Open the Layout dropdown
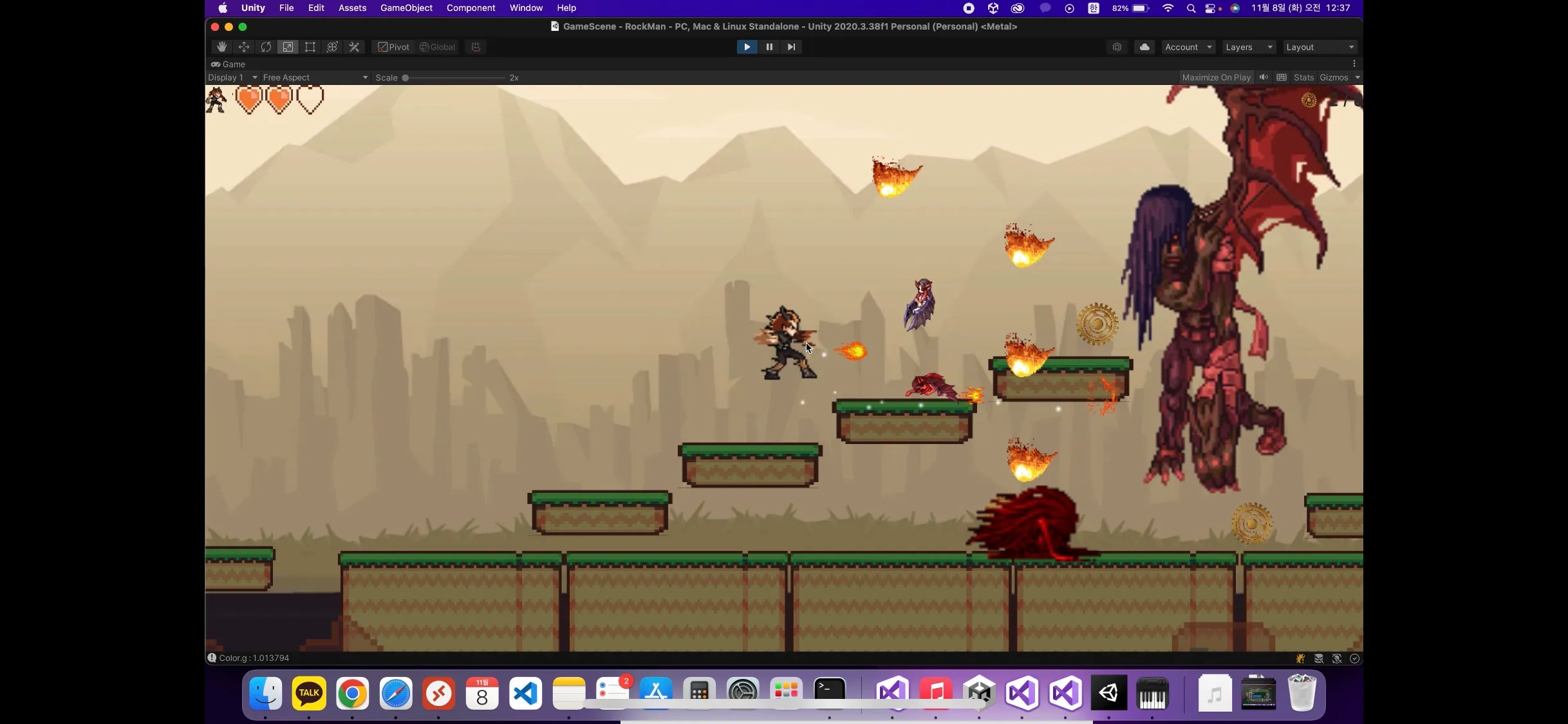 pyautogui.click(x=1320, y=47)
